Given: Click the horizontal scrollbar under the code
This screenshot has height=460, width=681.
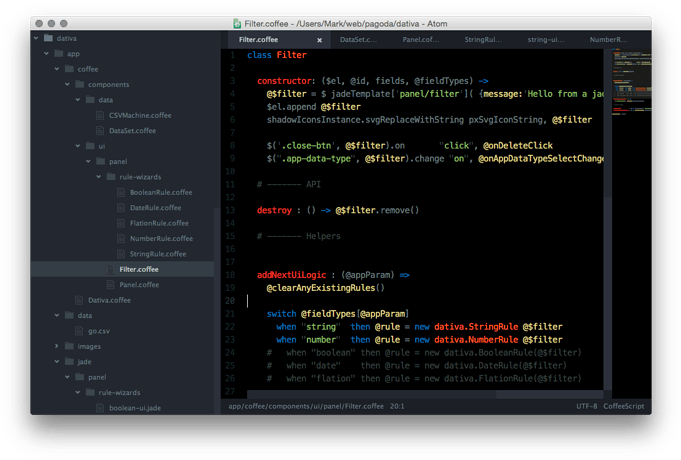Looking at the screenshot, I should 371,394.
